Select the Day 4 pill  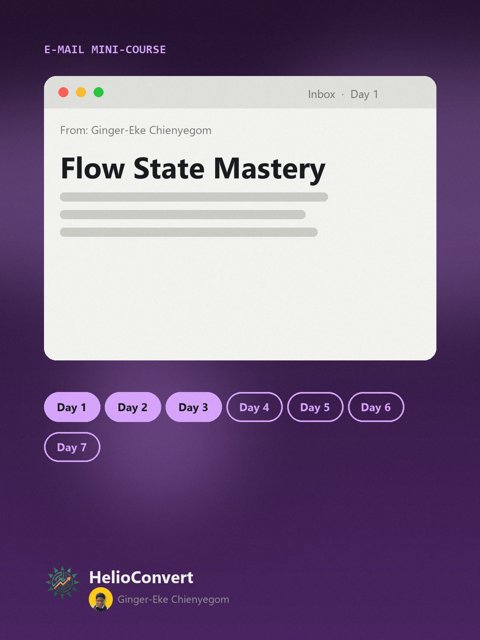pyautogui.click(x=254, y=407)
